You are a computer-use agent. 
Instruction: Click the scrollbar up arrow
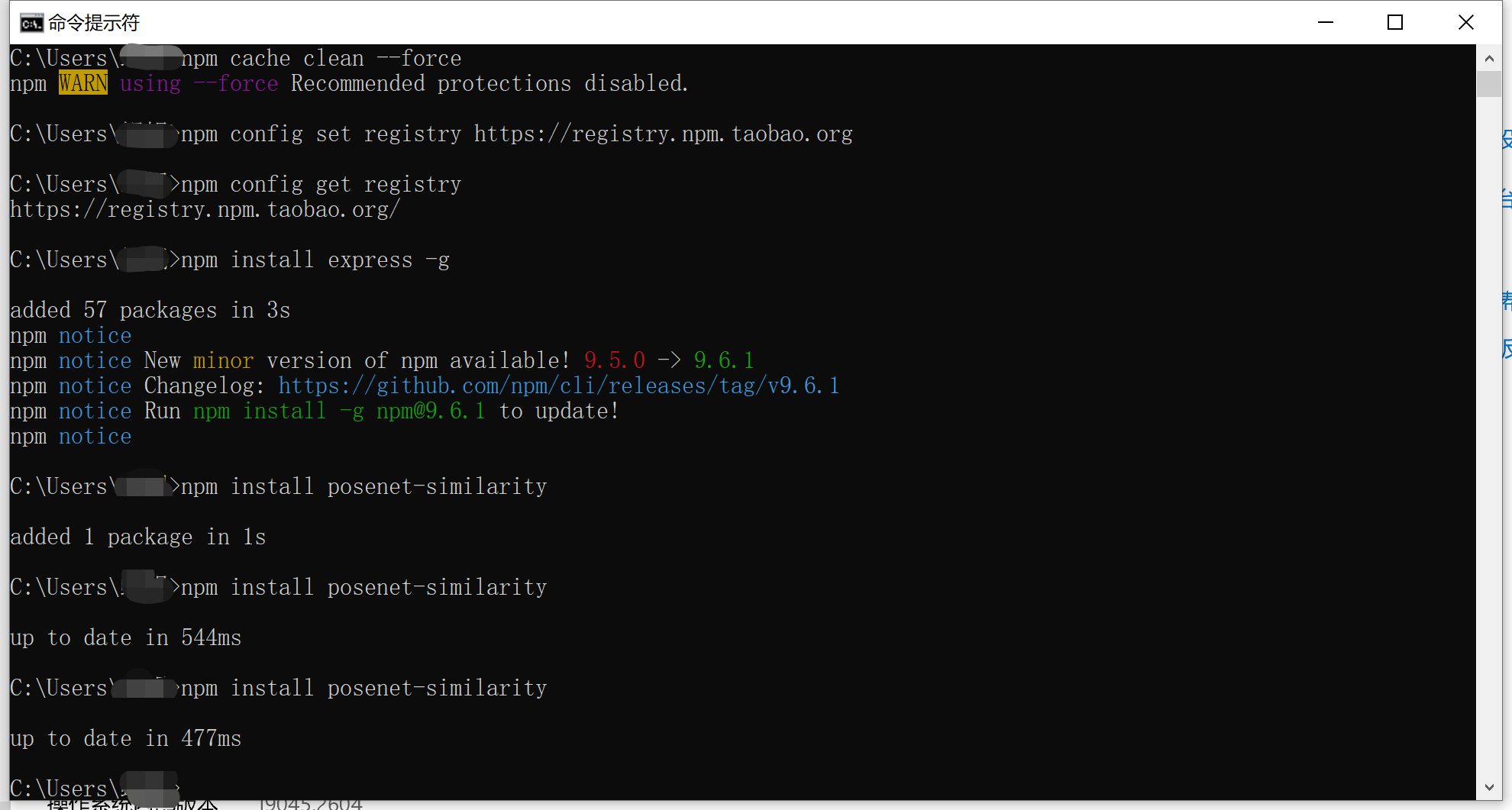coord(1489,59)
